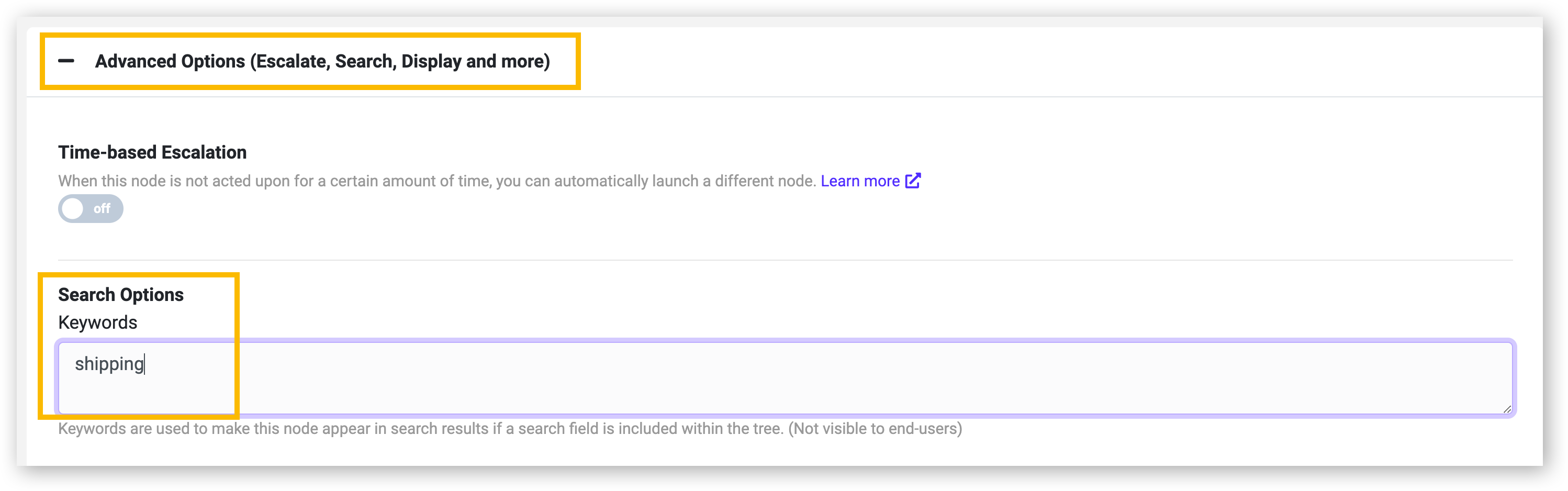Grab the textarea resize handle corner
1568x491 pixels.
(1507, 409)
